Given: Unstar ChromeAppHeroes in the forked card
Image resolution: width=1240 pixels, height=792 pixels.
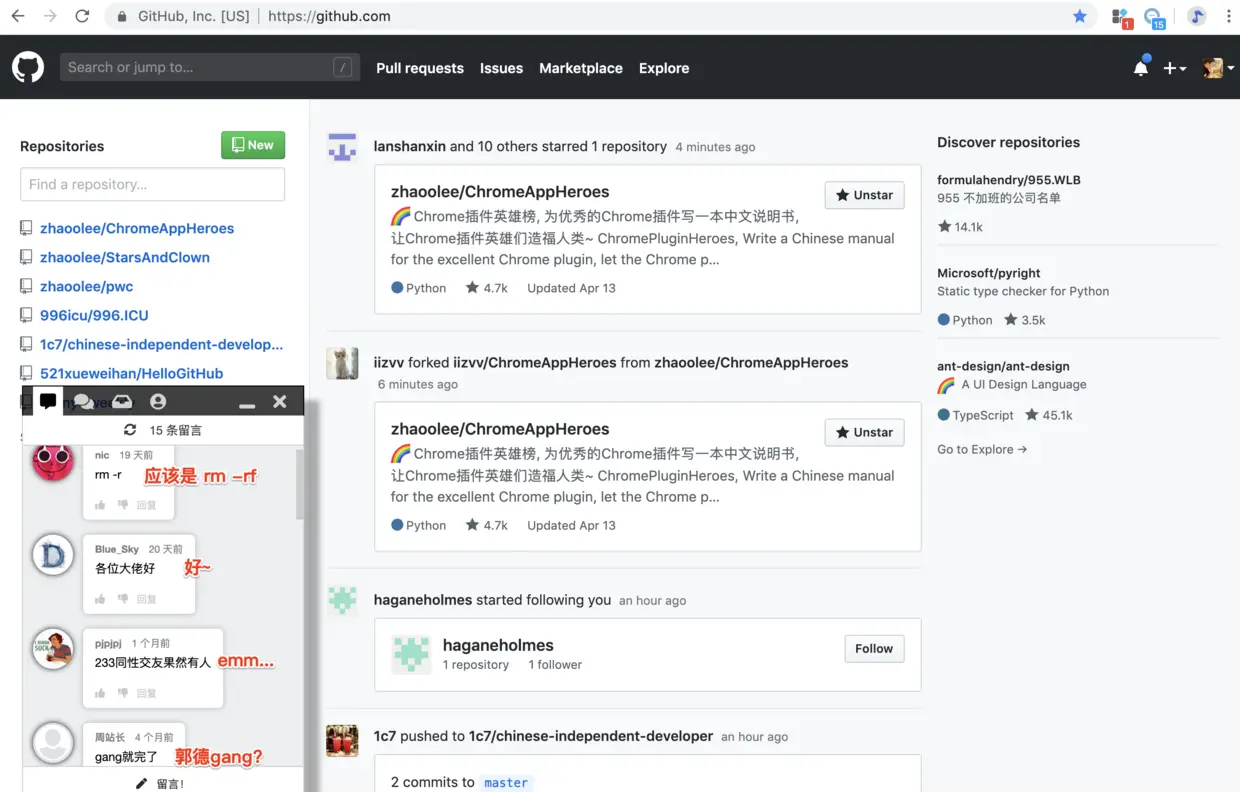Looking at the screenshot, I should coord(865,432).
